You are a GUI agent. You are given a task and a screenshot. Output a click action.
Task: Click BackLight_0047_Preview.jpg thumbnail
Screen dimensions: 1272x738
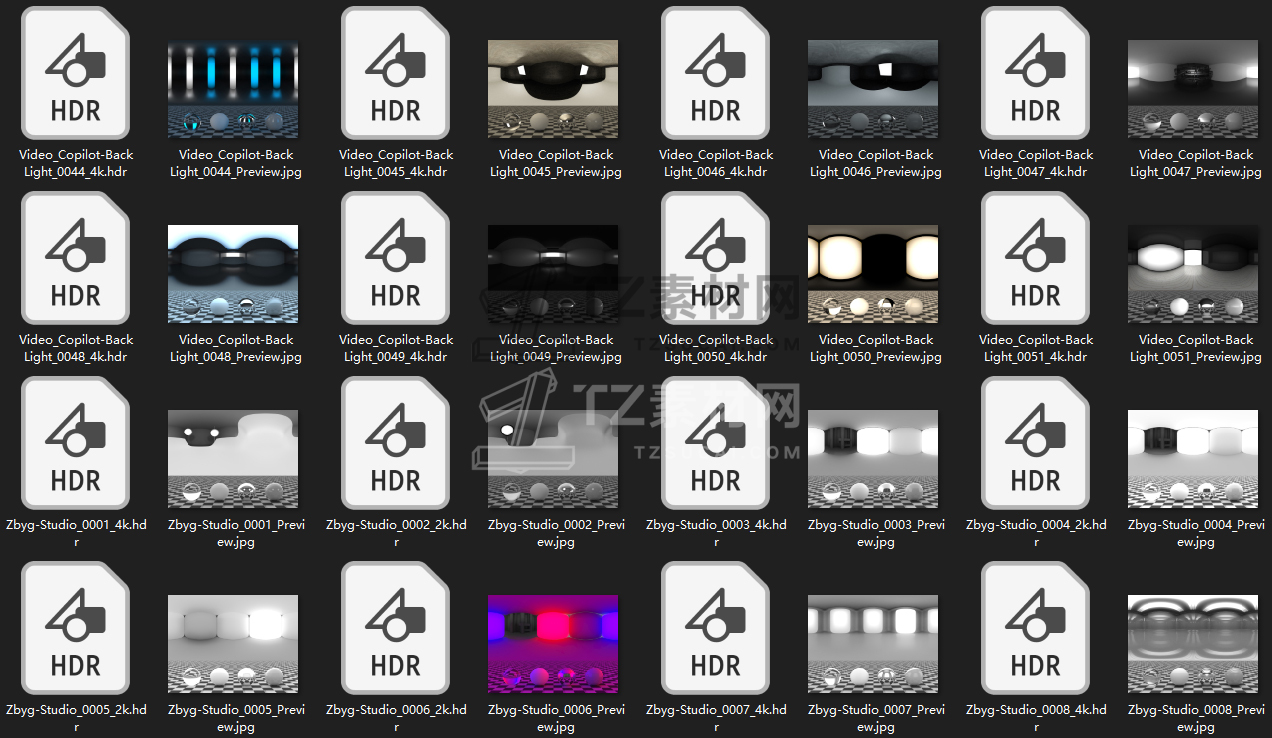[1193, 89]
